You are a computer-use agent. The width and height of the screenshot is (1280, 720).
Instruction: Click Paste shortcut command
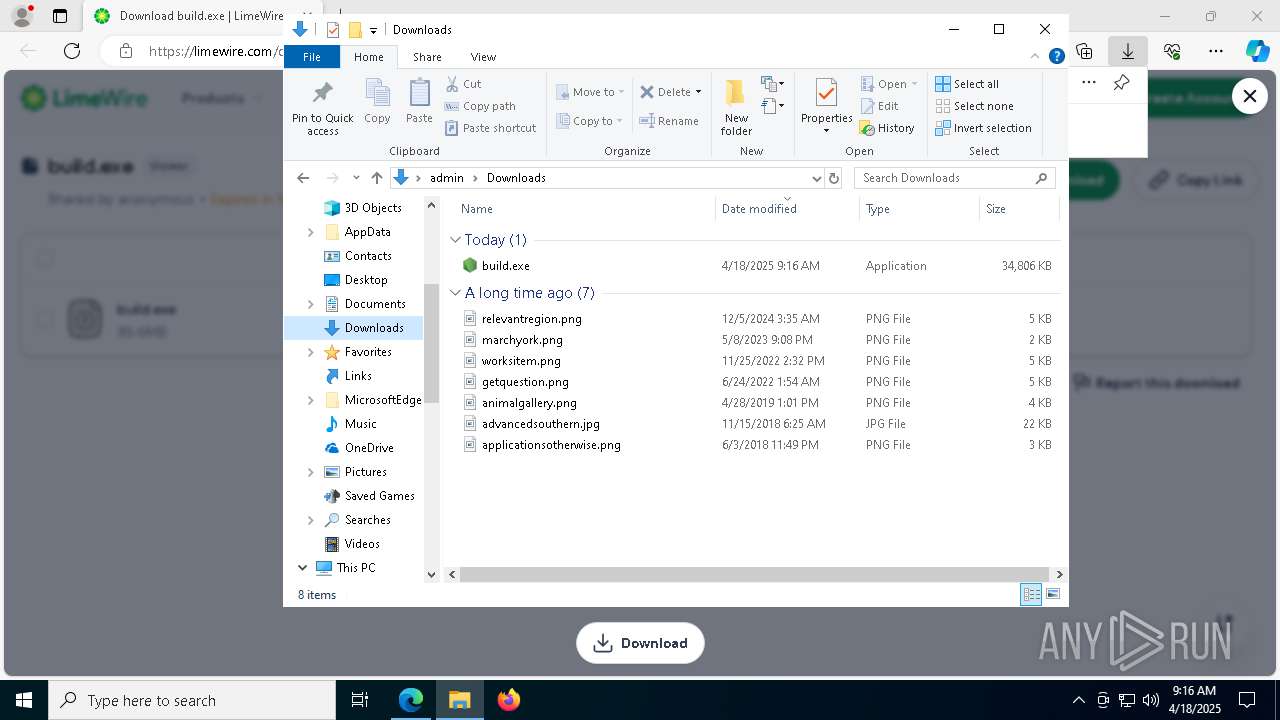coord(490,128)
